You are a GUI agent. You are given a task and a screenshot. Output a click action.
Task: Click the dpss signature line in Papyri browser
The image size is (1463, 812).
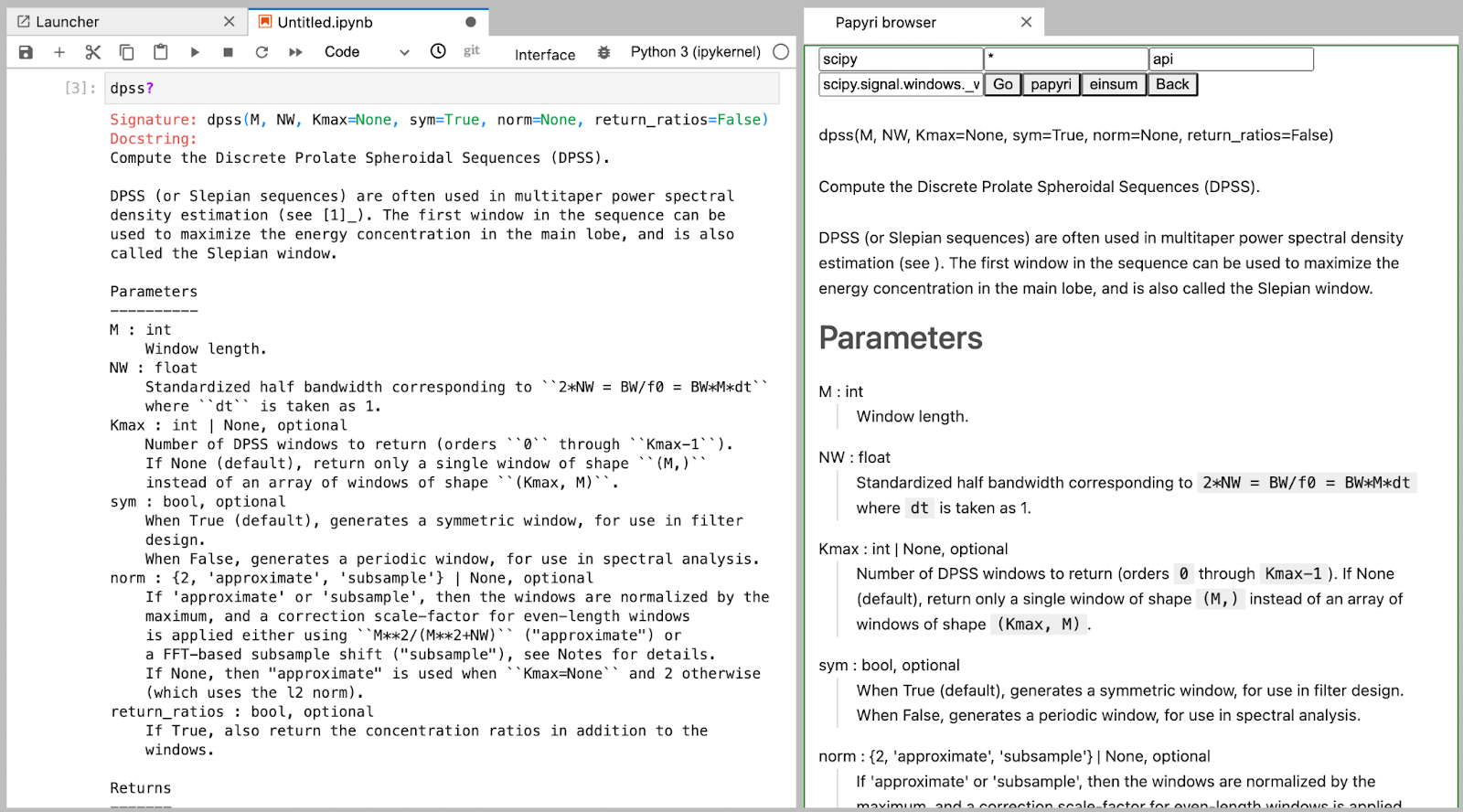click(x=1076, y=135)
